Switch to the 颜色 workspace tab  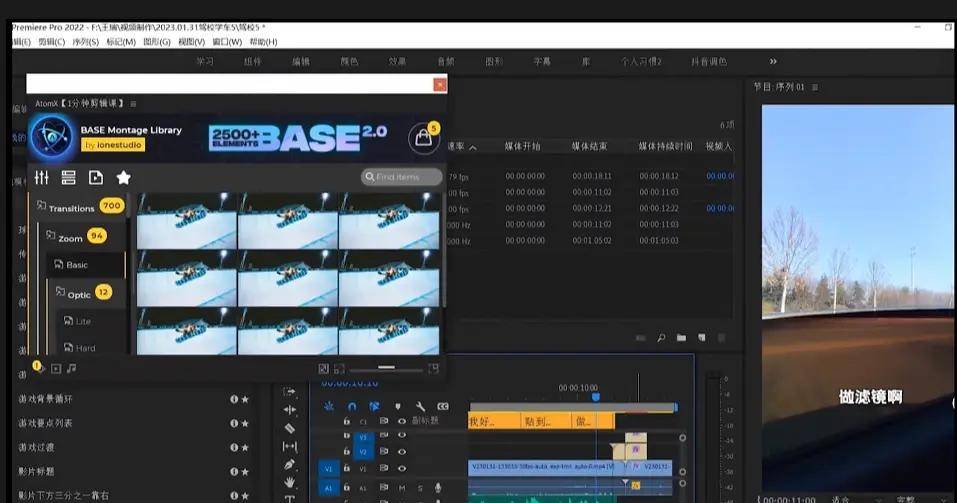tap(349, 61)
